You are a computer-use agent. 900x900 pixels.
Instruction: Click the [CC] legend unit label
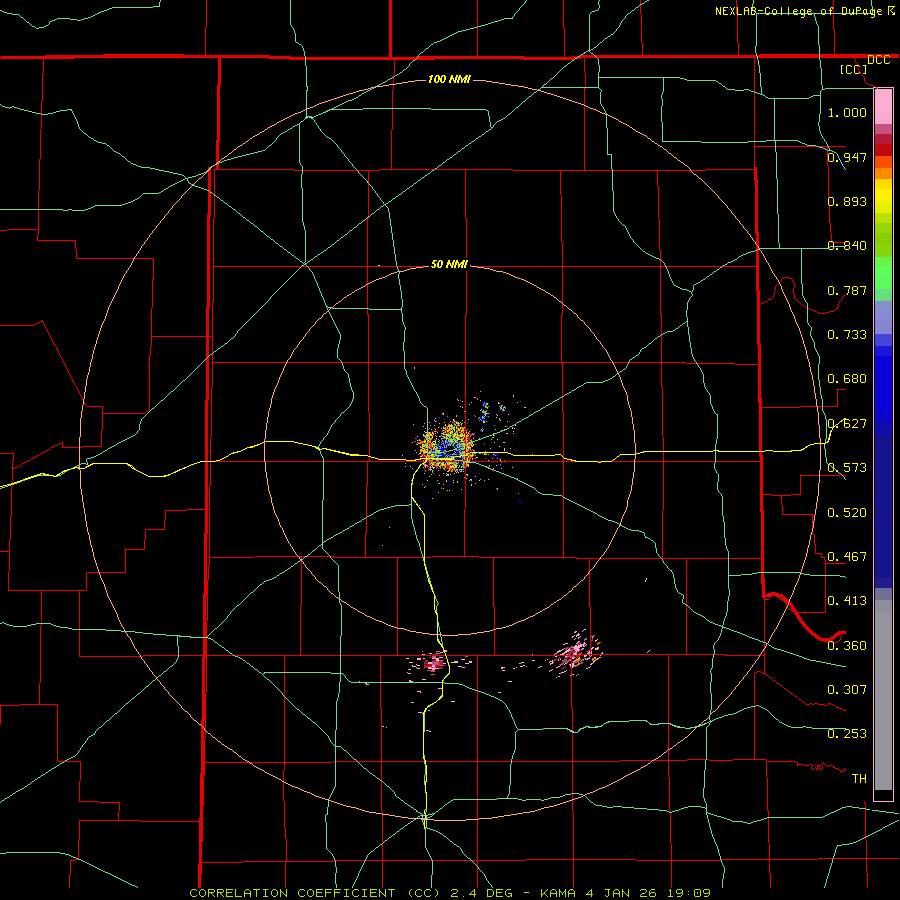coord(854,69)
